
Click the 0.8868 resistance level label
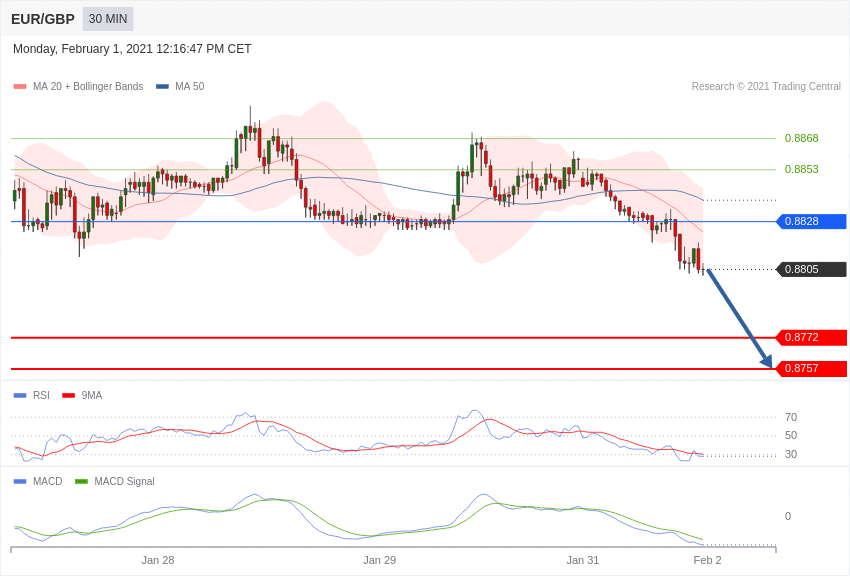pyautogui.click(x=801, y=138)
